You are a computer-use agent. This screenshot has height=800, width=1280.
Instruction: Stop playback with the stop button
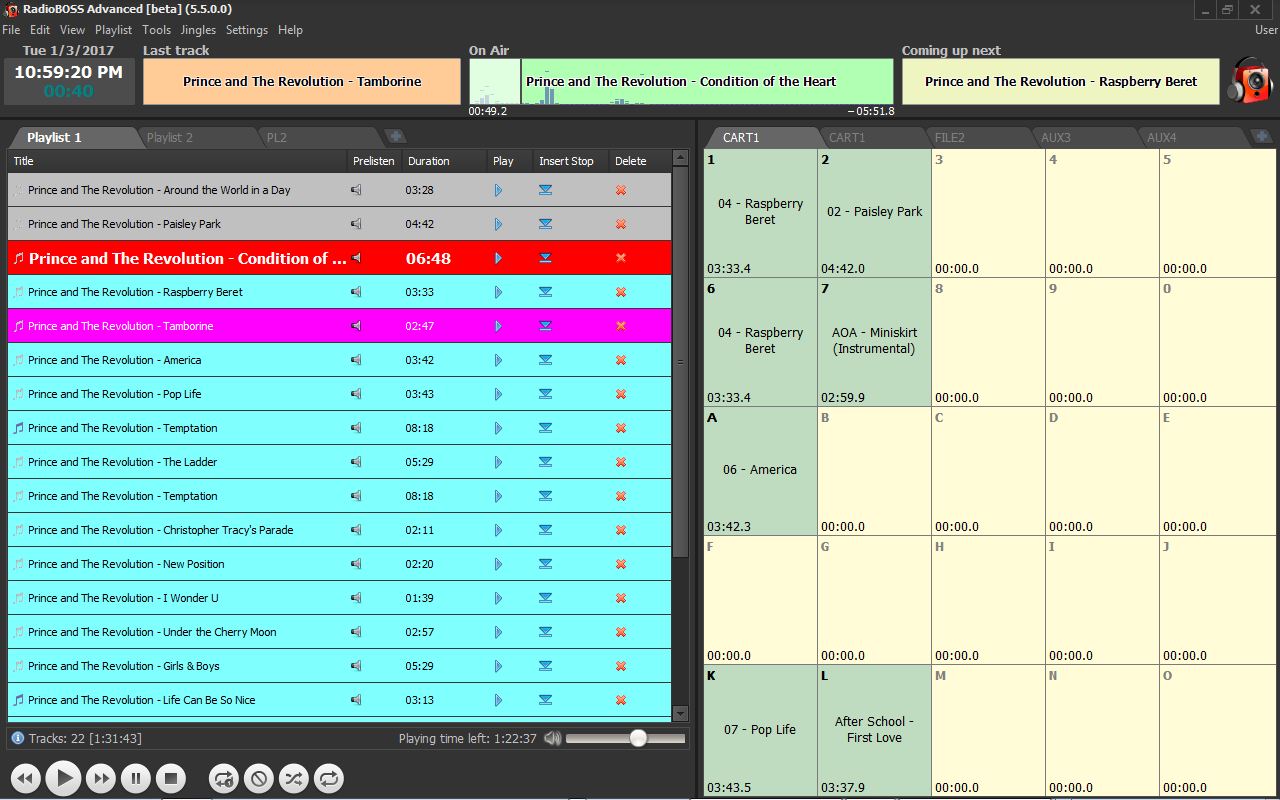tap(170, 777)
